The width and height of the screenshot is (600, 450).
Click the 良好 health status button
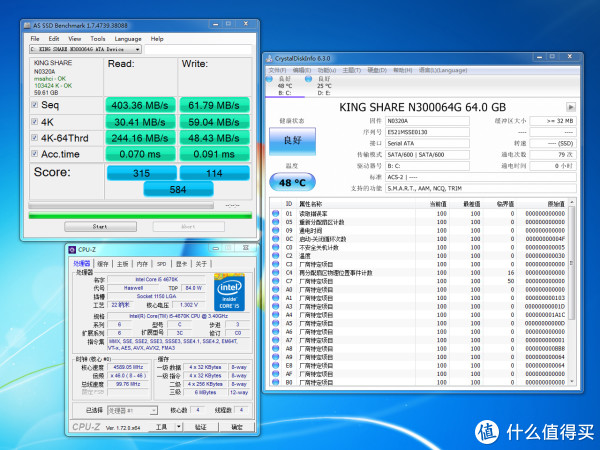click(x=292, y=140)
